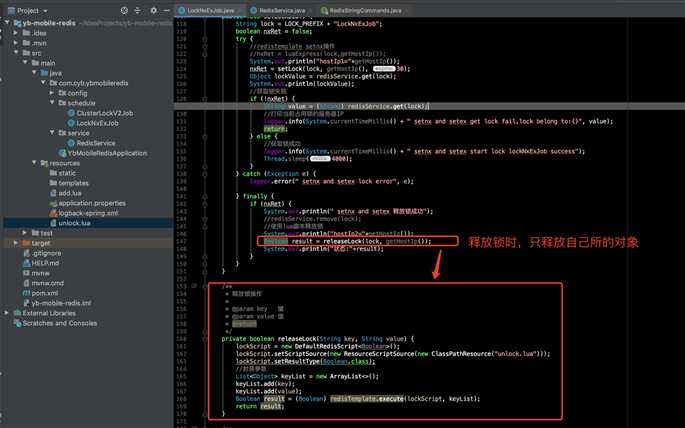Click the application.properties file icon
685x428 pixels.
tap(53, 203)
